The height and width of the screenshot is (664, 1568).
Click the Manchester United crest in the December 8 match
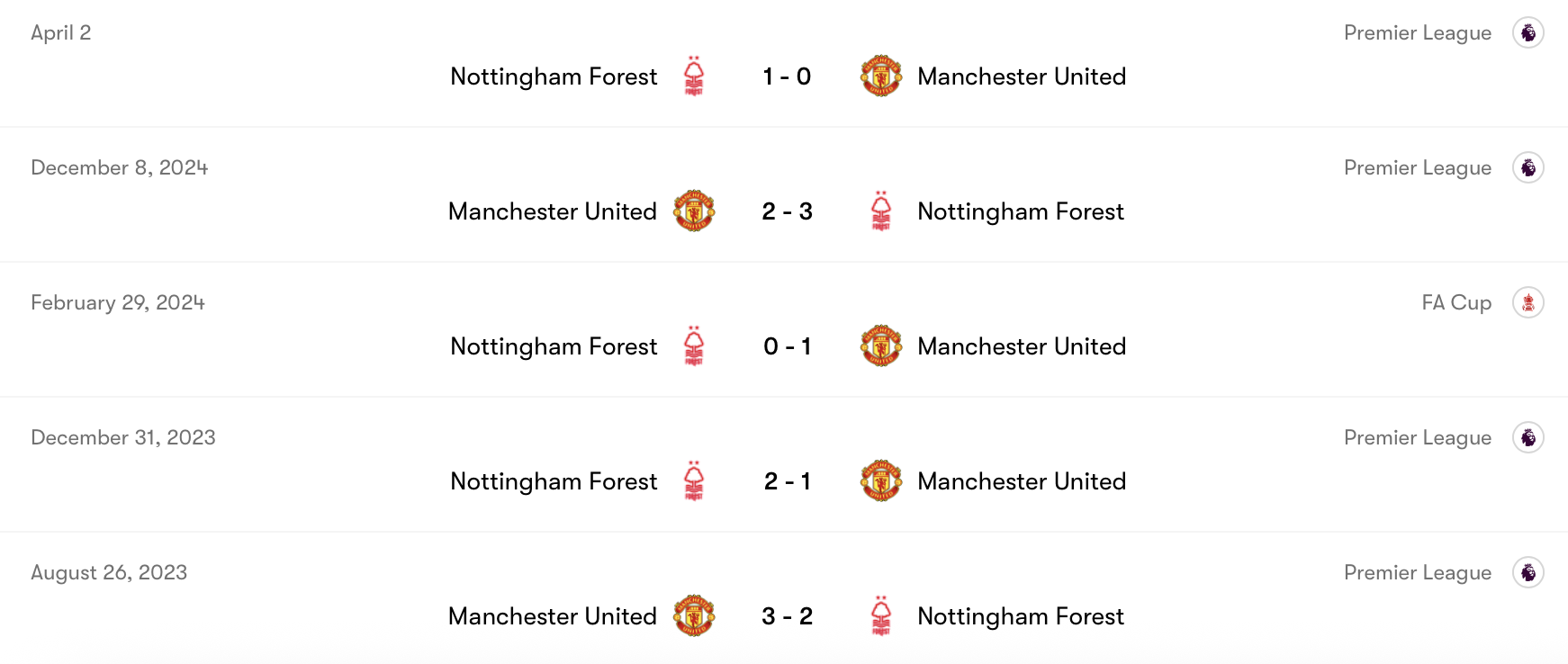tap(693, 212)
